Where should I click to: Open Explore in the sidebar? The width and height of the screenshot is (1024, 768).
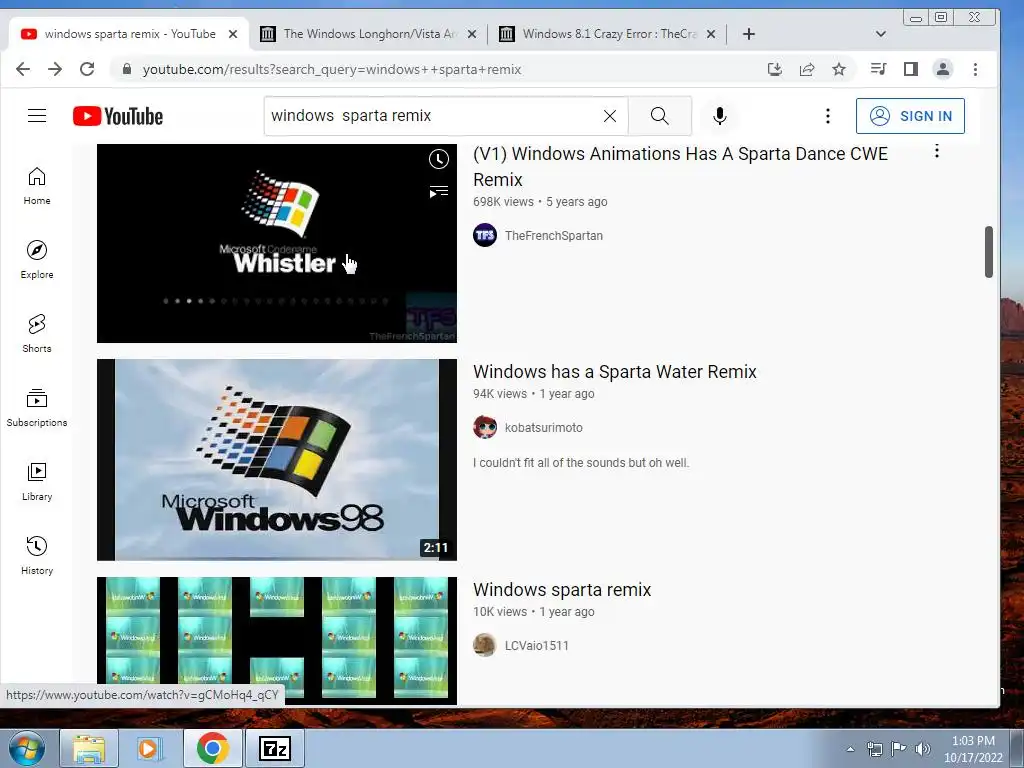[x=37, y=260]
